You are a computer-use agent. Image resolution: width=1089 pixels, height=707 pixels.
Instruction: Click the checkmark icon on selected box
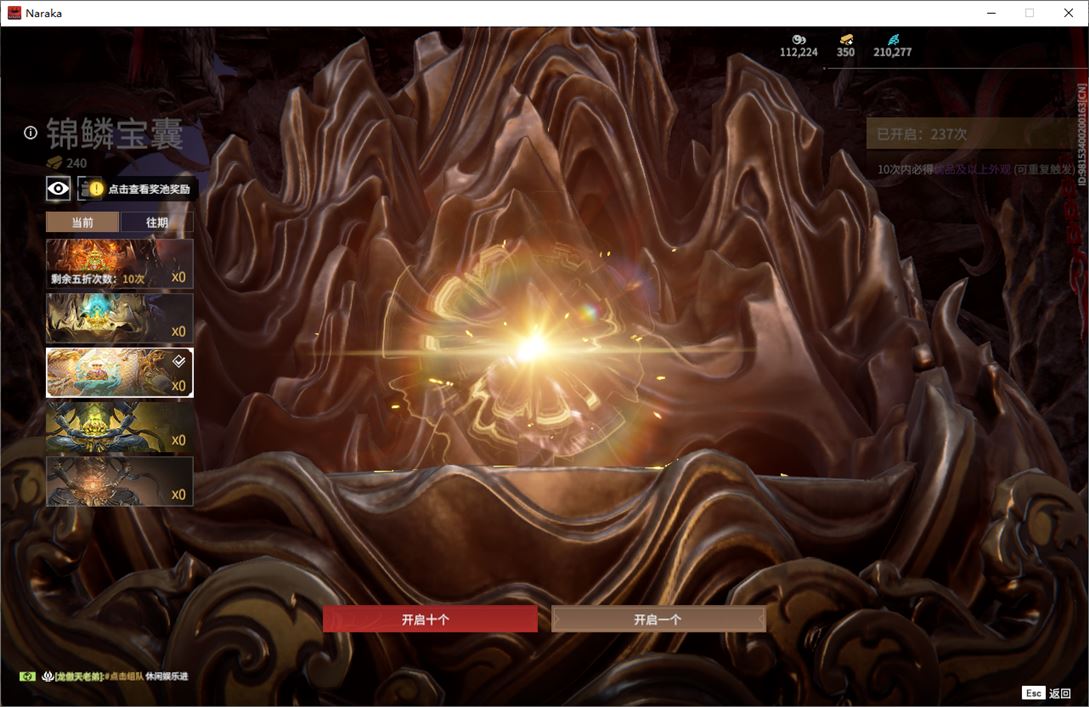pos(178,360)
